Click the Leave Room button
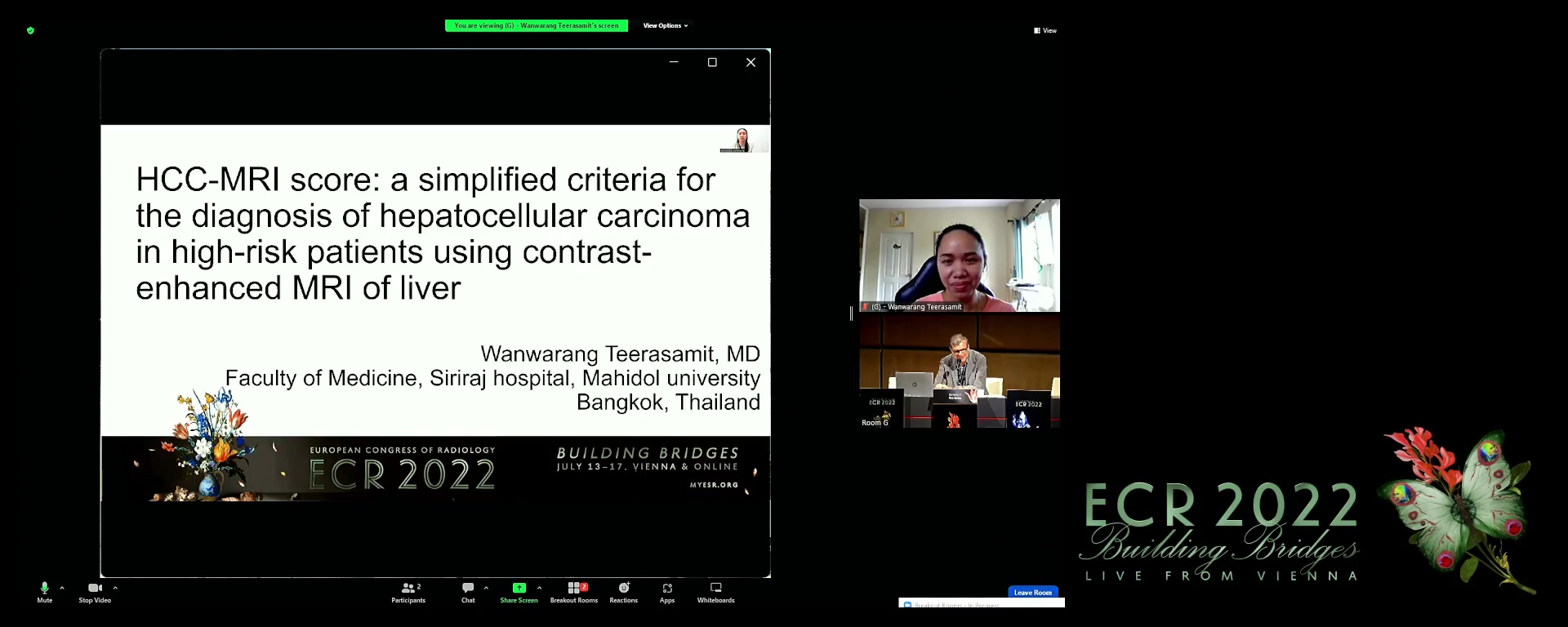The height and width of the screenshot is (627, 1568). (1033, 593)
